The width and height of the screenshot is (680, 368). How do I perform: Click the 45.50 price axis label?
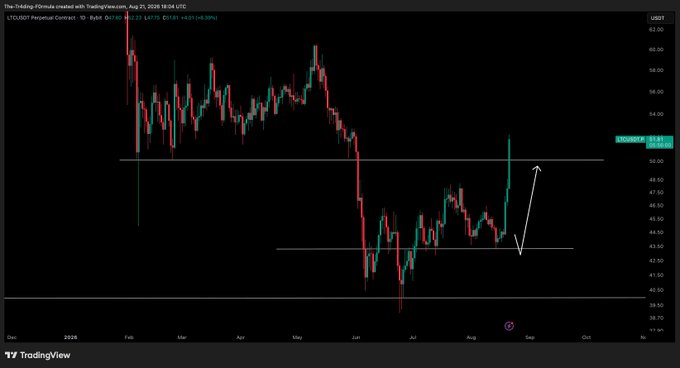[656, 219]
